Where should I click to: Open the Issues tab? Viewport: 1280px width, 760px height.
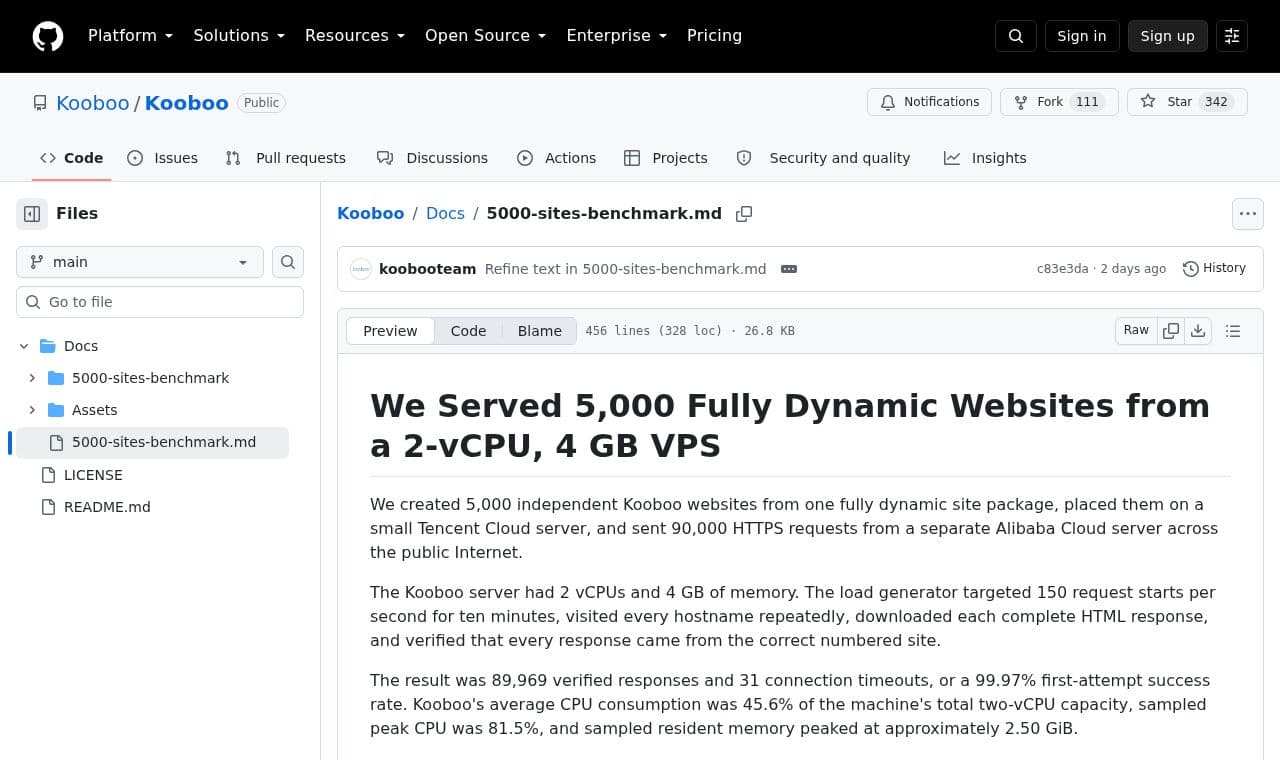tap(163, 158)
